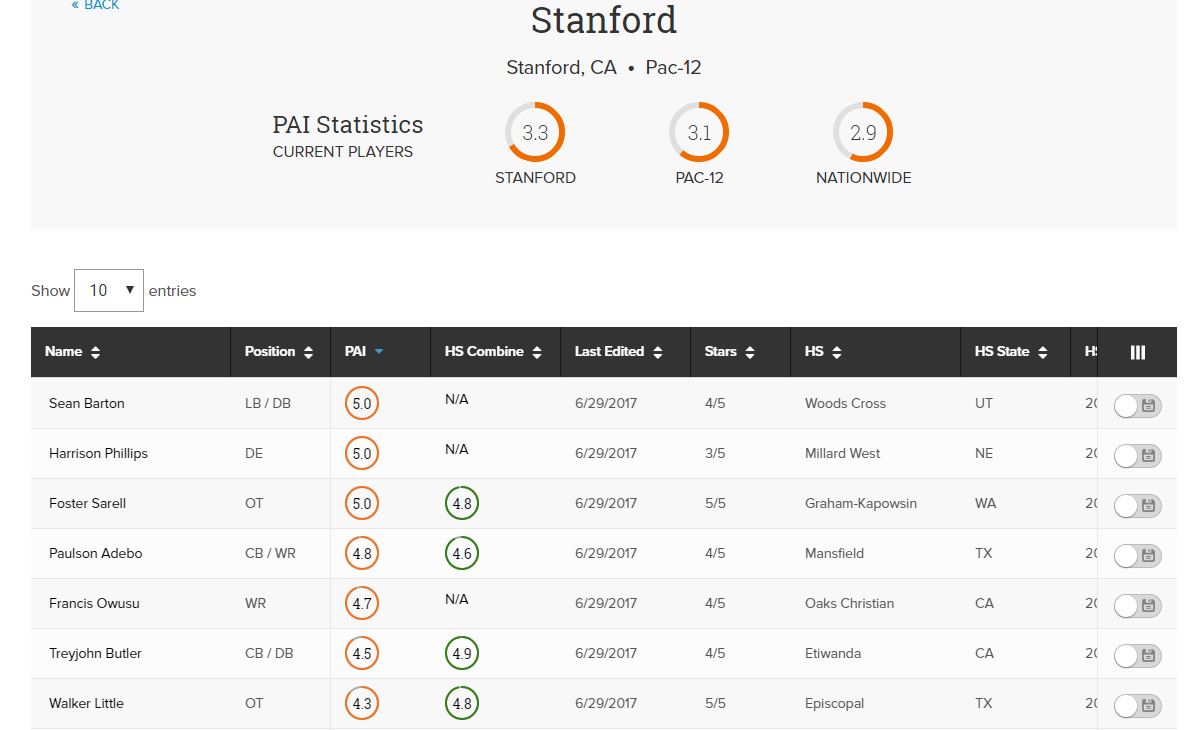
Task: Open player Sean Barton's name
Action: pyautogui.click(x=87, y=403)
